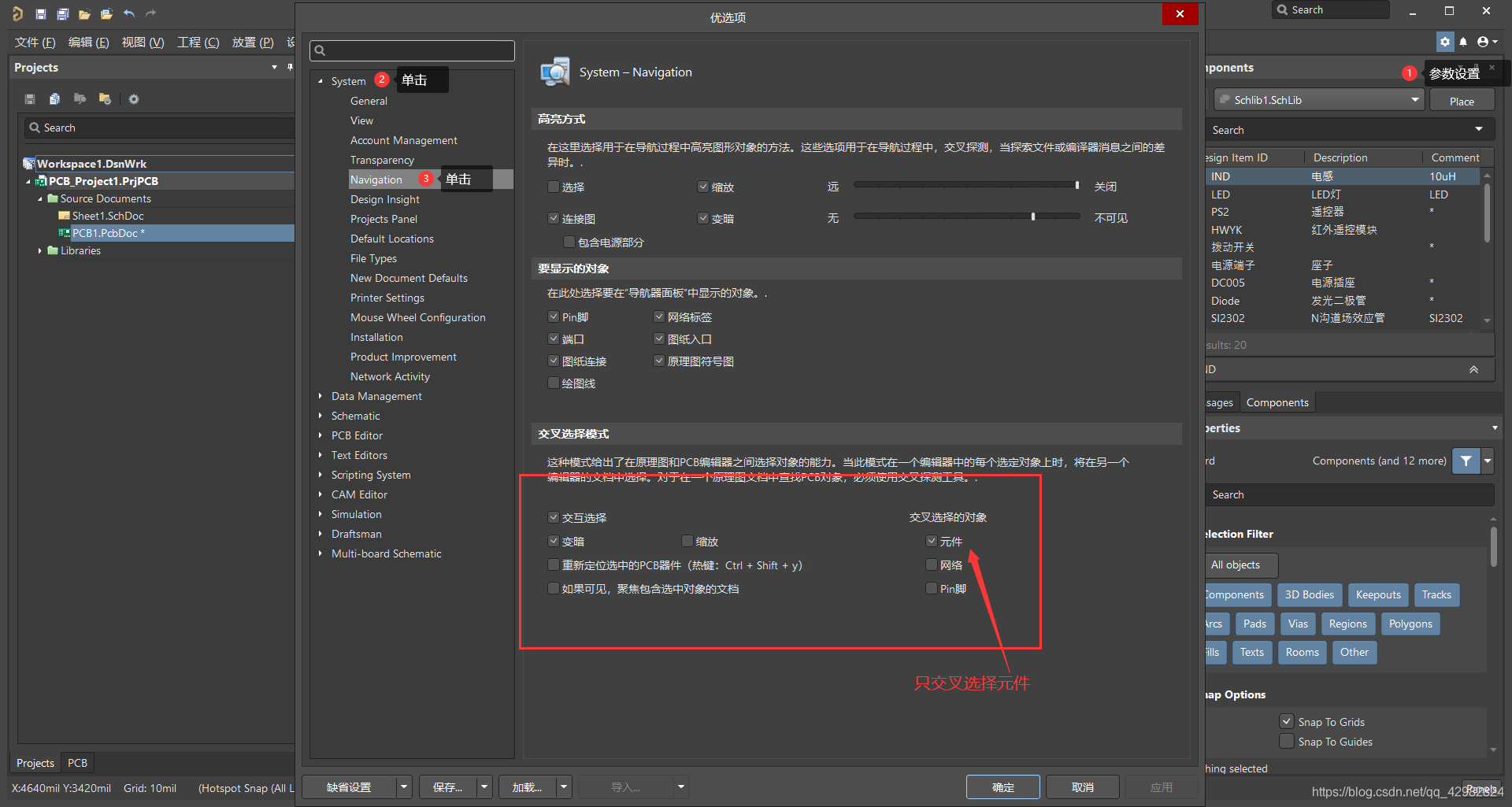Click the Sheet1.SchDoc schematic file icon
1512x807 pixels.
coord(65,216)
